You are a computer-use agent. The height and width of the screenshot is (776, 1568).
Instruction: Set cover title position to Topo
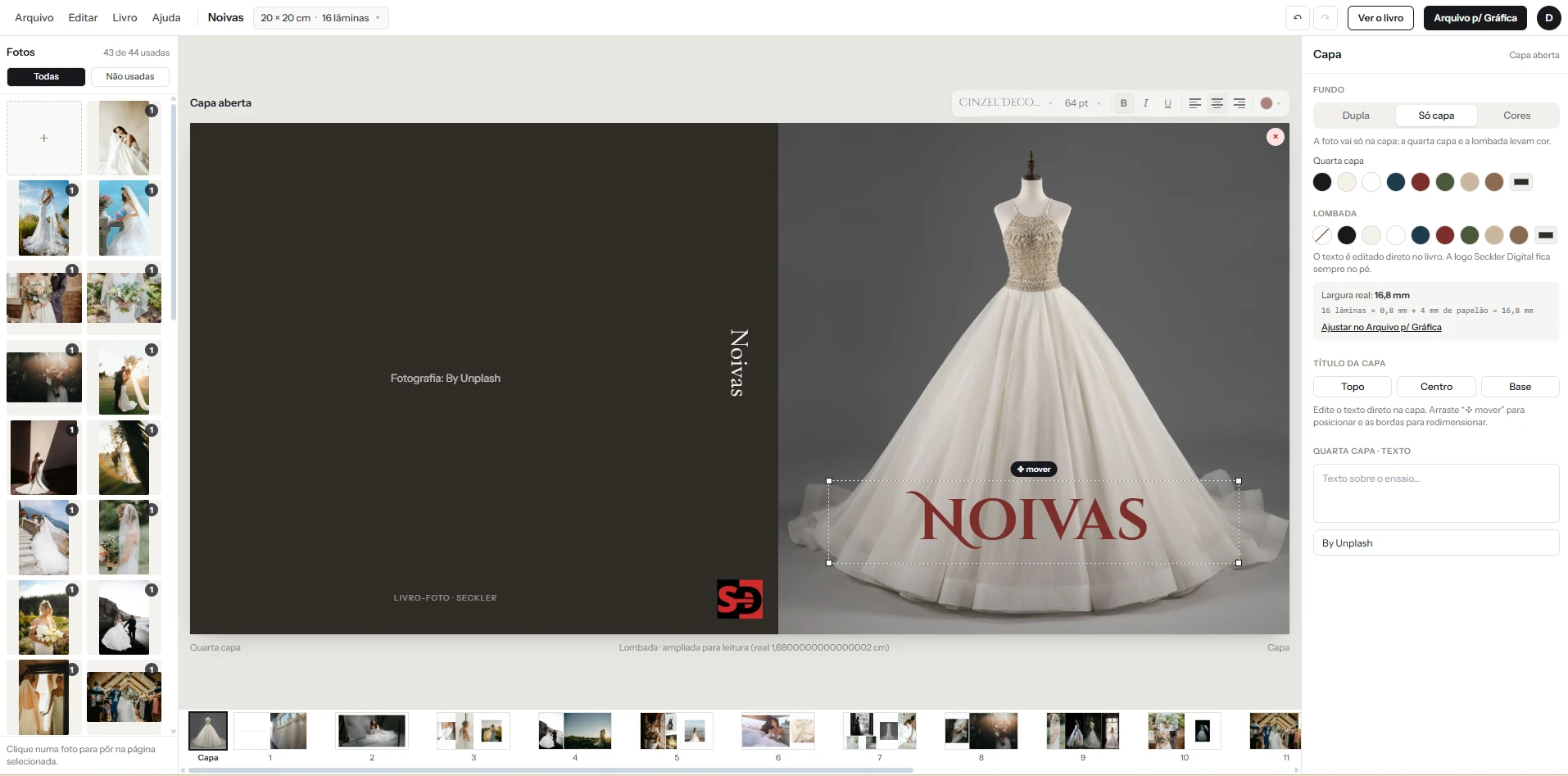[1353, 387]
